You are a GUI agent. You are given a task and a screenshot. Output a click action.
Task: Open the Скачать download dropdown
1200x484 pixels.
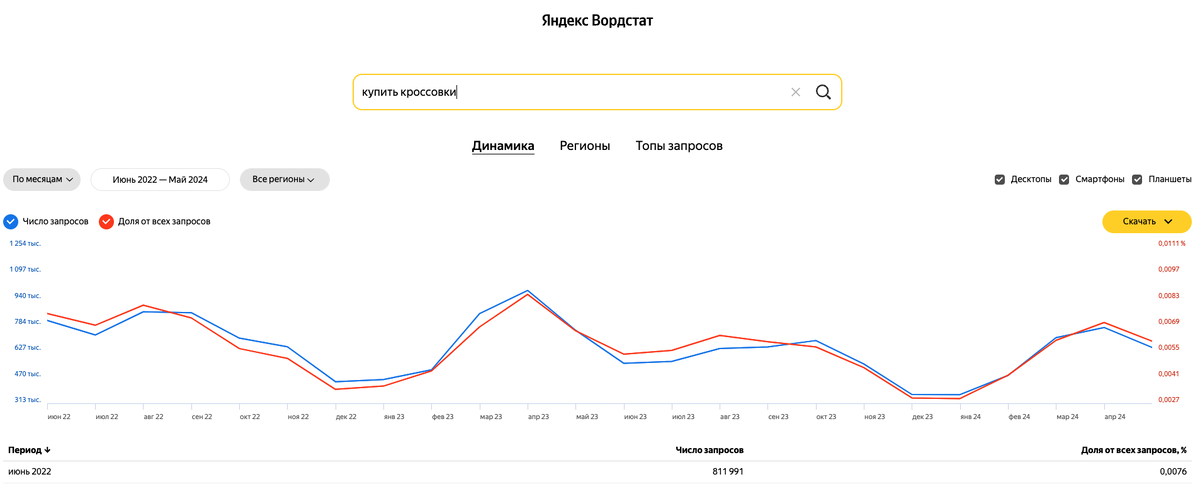[1147, 221]
